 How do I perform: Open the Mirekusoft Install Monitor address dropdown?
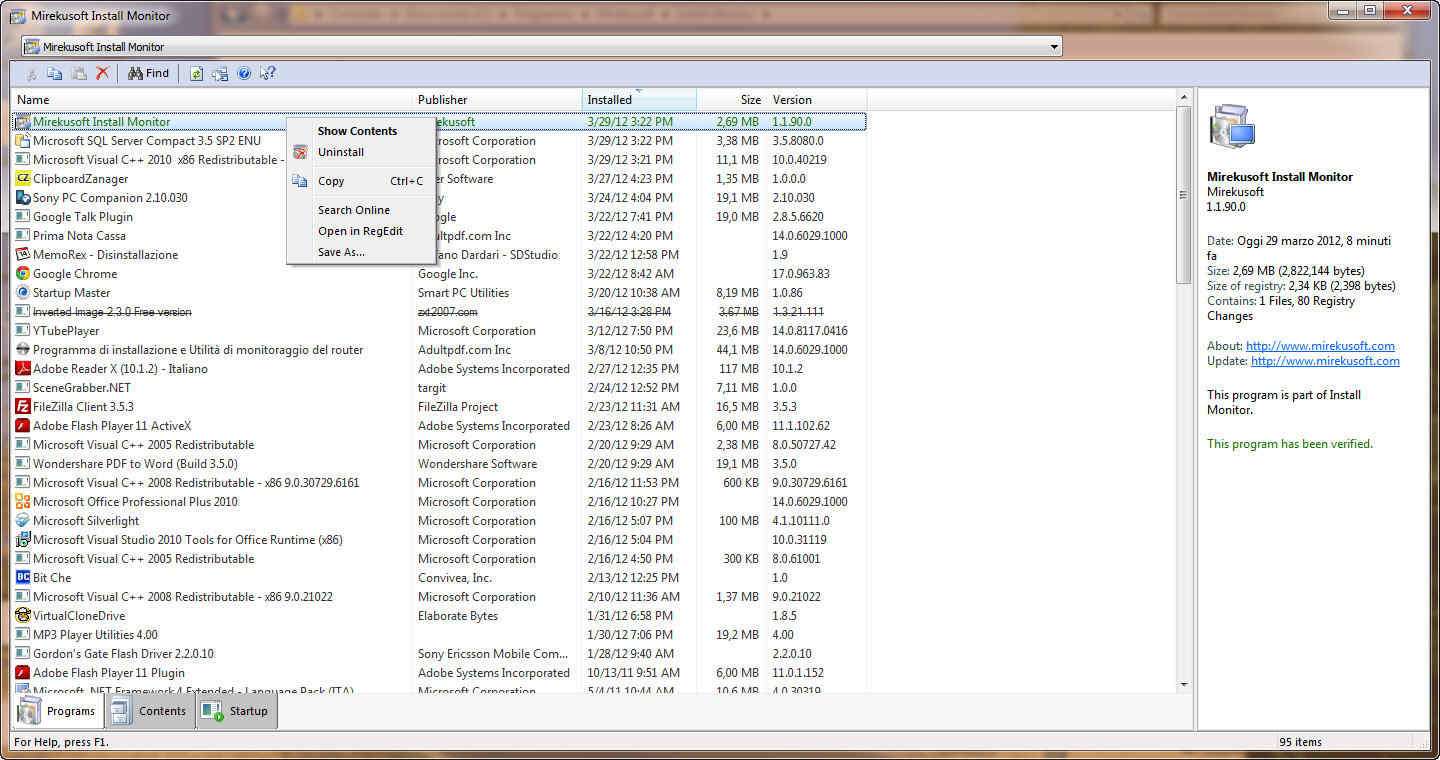pyautogui.click(x=1054, y=47)
